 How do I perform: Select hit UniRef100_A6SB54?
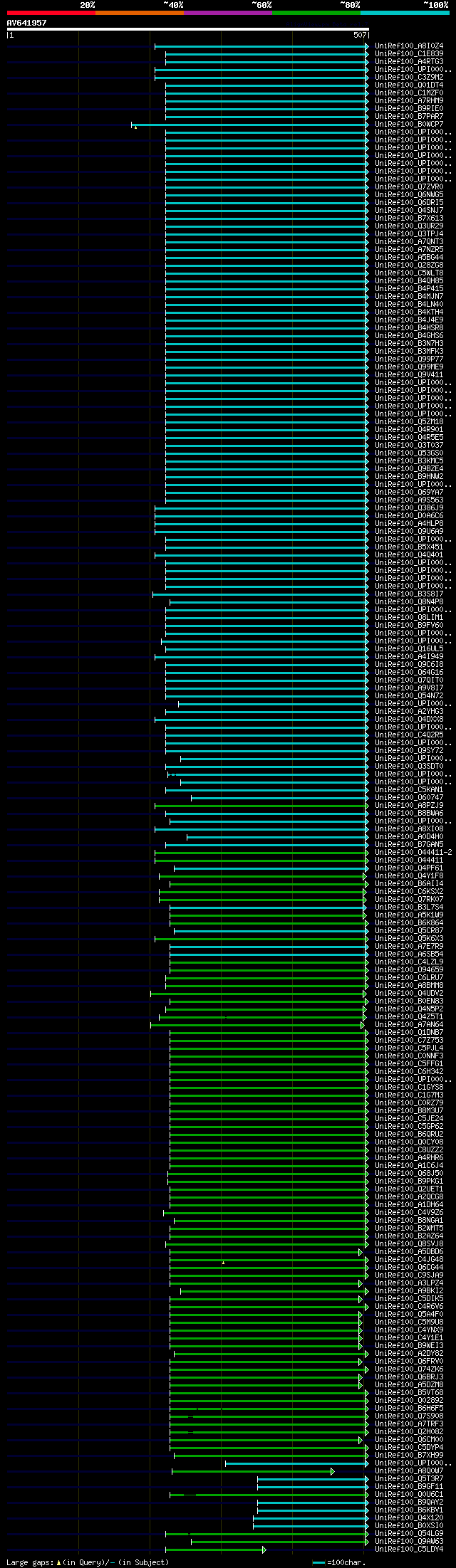pos(409,954)
